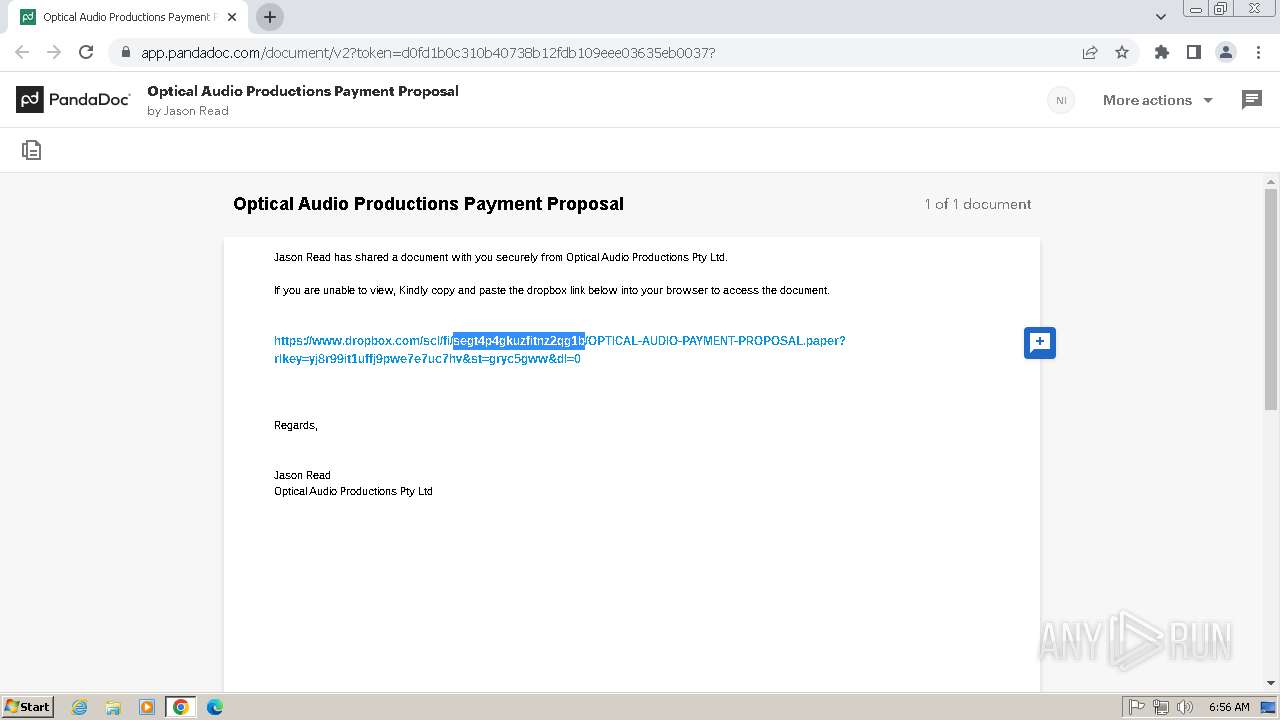
Task: Launch Microsoft Edge from the taskbar
Action: [x=215, y=707]
